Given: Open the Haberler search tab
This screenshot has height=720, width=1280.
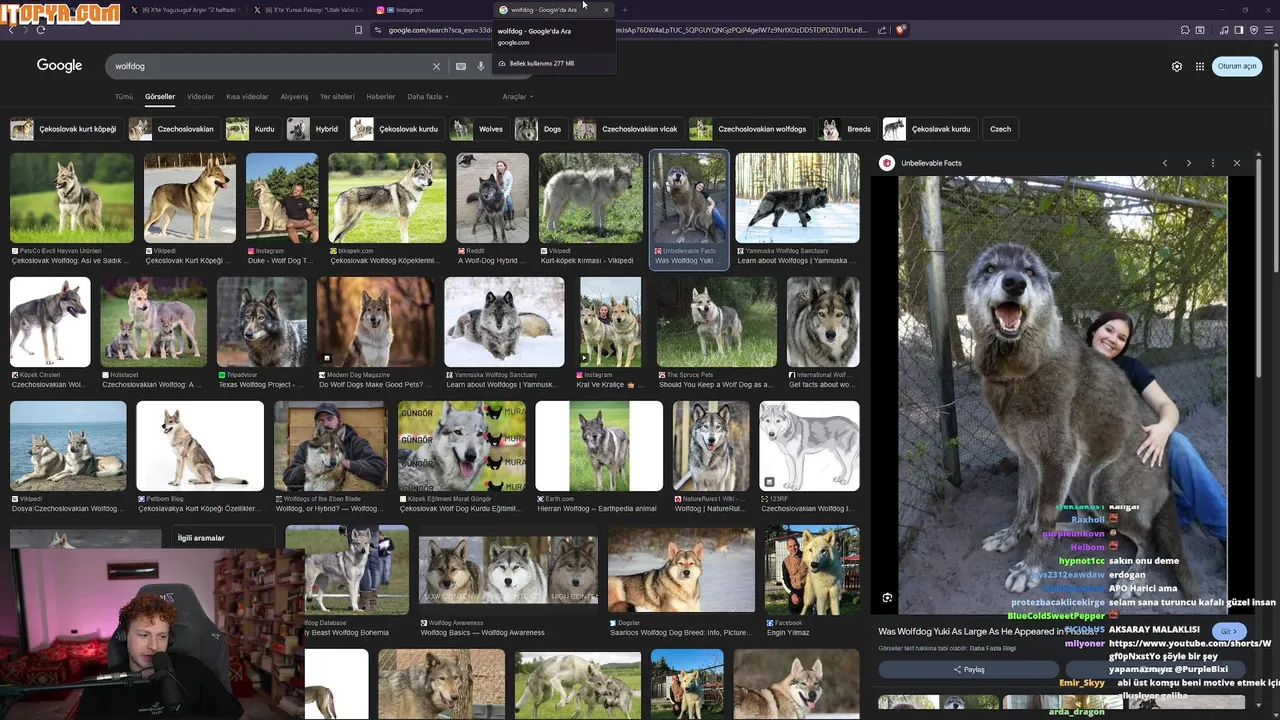Looking at the screenshot, I should click(x=380, y=97).
